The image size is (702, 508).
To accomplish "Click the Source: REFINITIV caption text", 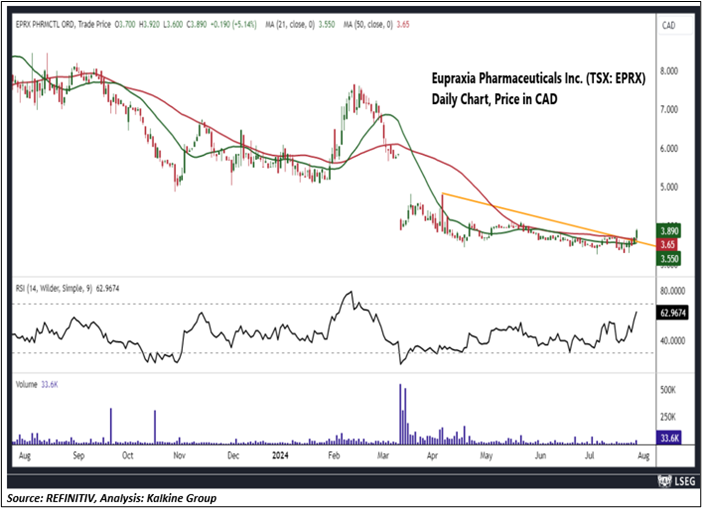I will click(x=112, y=498).
